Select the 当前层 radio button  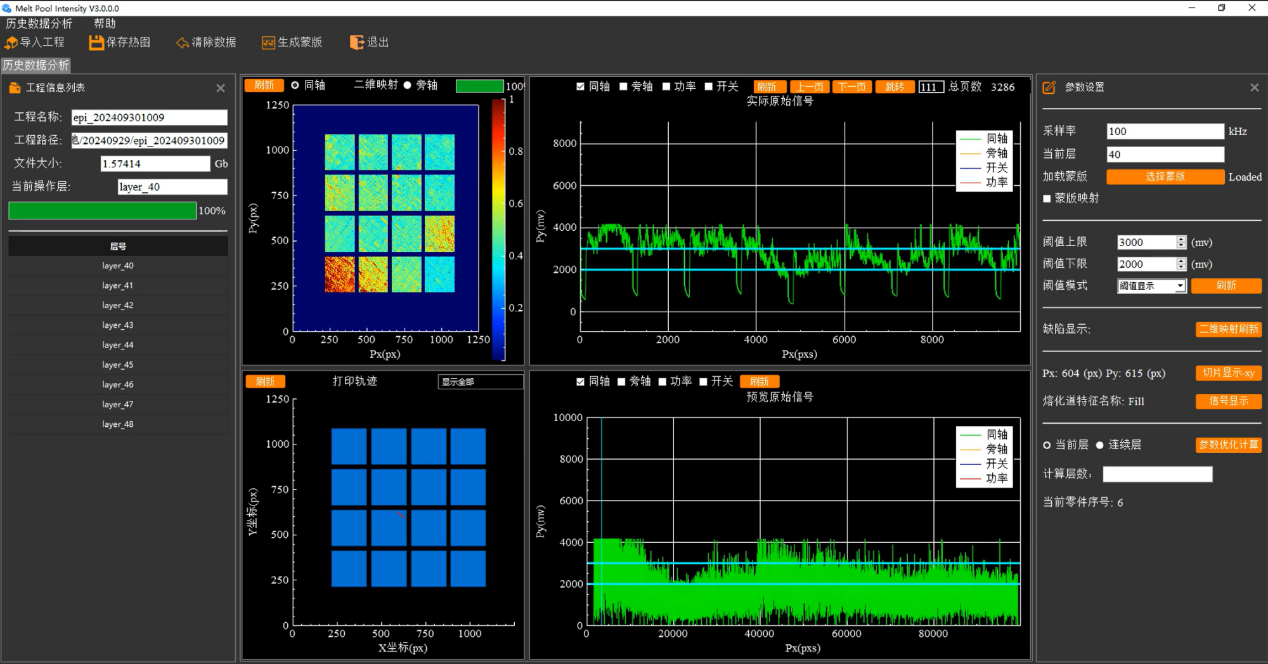[x=1047, y=445]
